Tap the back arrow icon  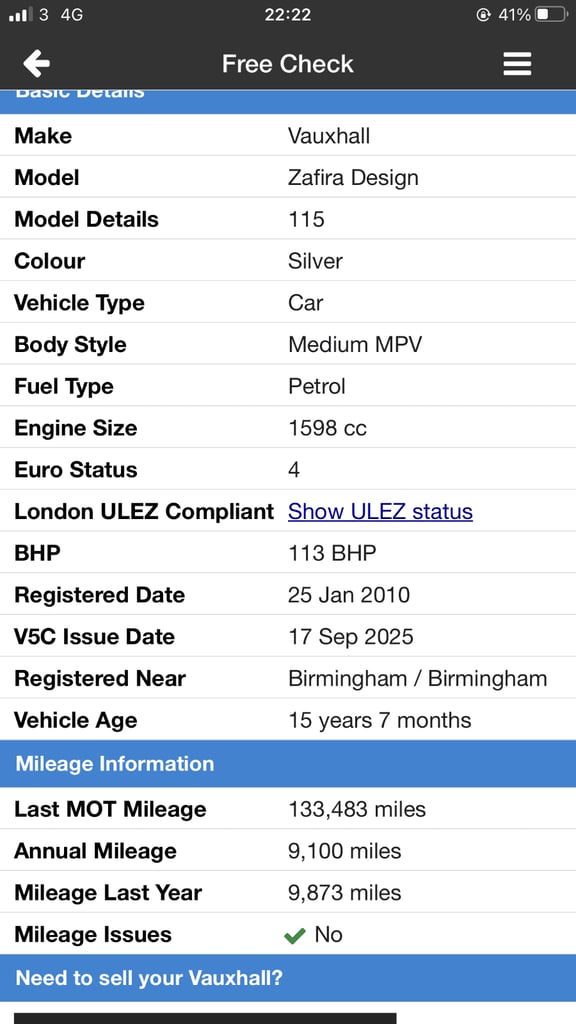coord(36,63)
